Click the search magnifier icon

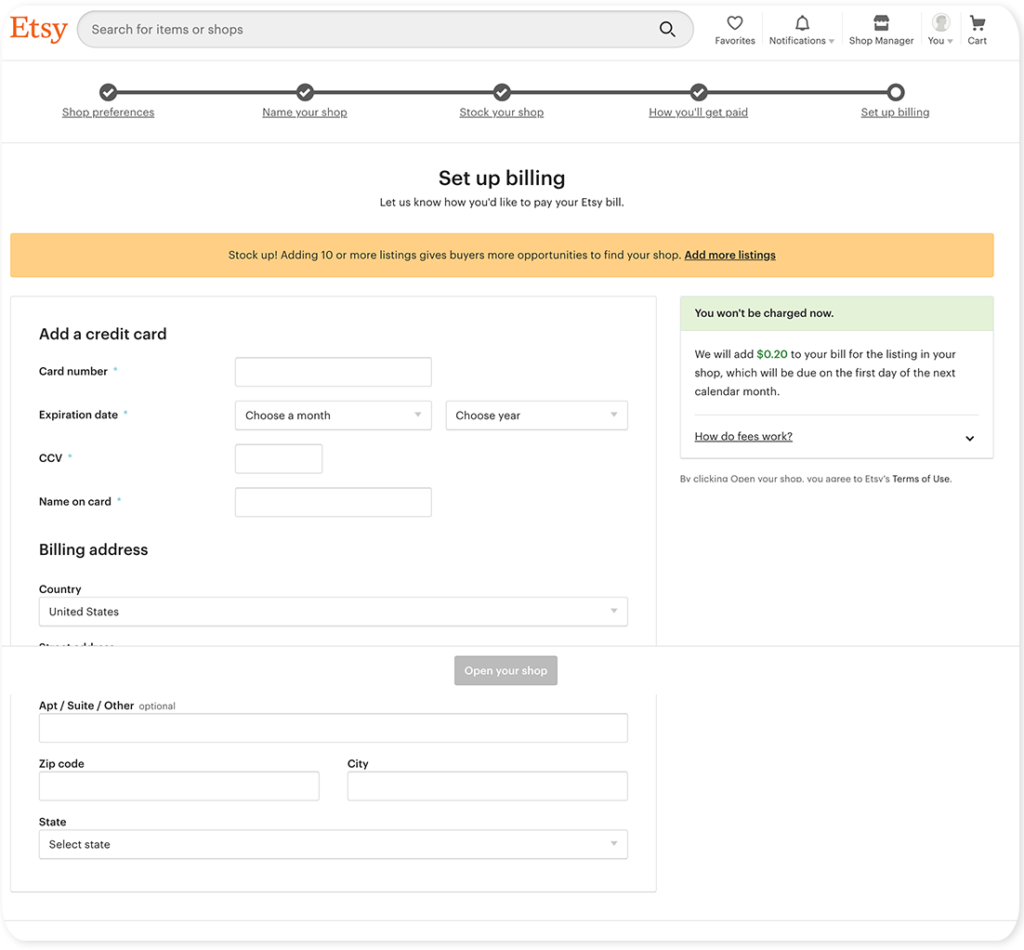(667, 29)
